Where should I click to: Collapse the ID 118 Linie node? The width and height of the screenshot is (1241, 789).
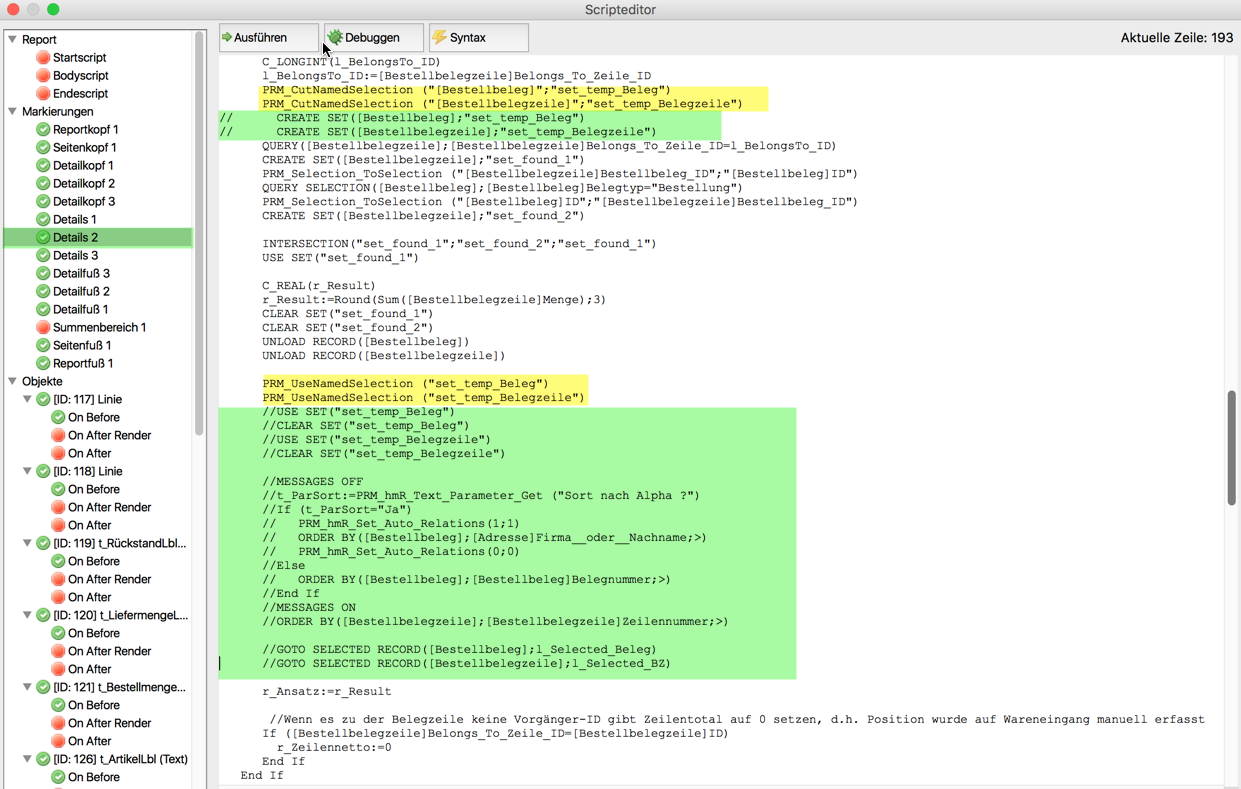(28, 472)
